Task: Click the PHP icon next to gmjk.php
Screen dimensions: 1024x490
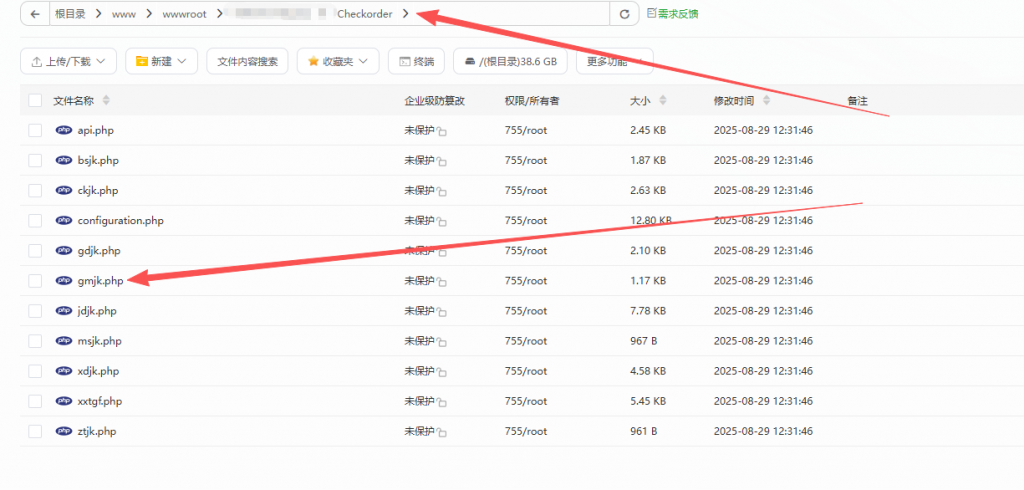Action: click(x=64, y=281)
